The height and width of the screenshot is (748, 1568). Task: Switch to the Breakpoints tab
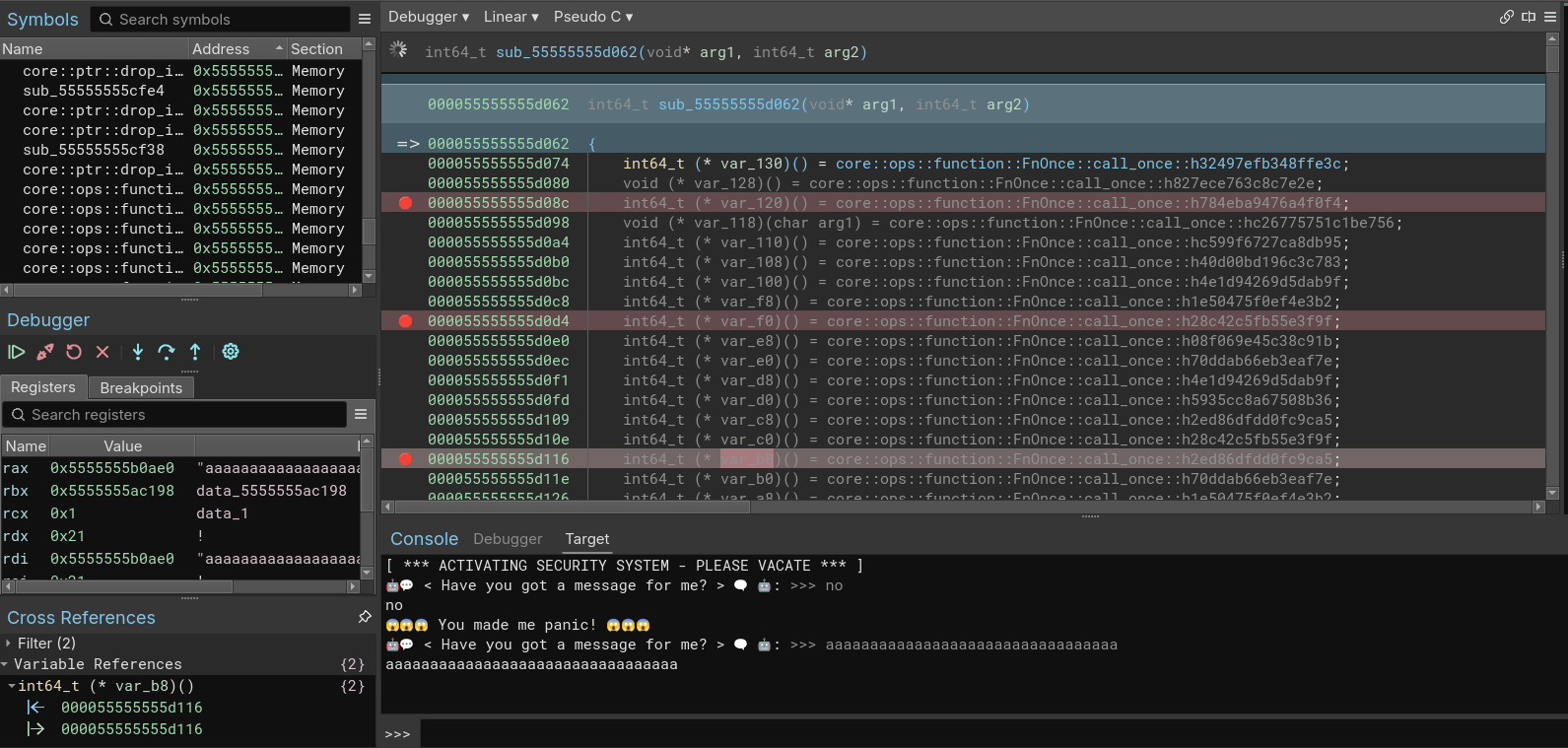pos(141,387)
